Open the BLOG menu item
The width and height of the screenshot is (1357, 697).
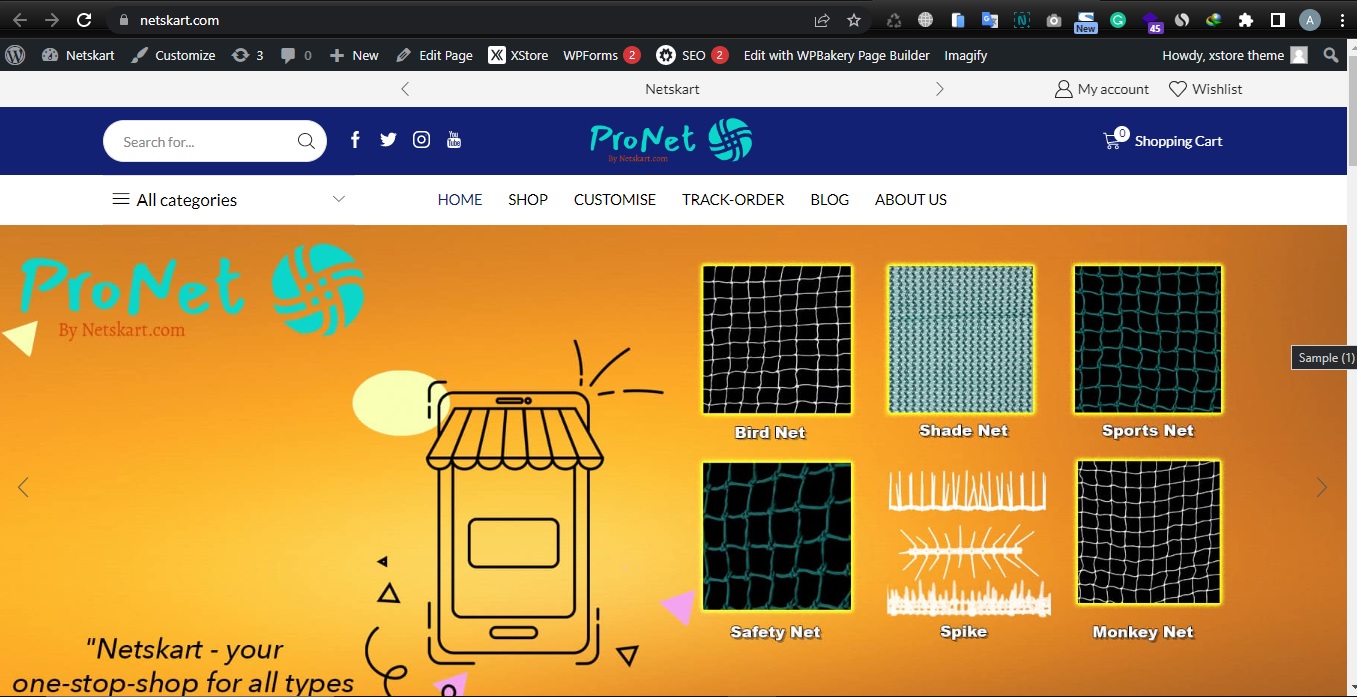pyautogui.click(x=830, y=200)
